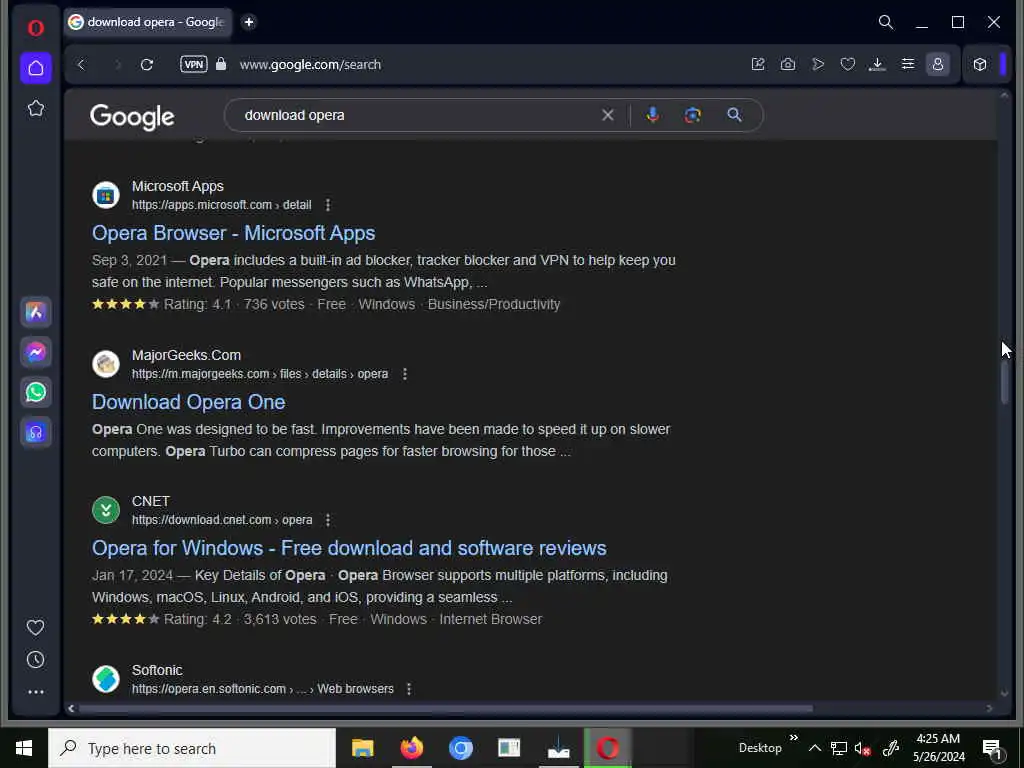Click the vertical scrollbar thumb
The height and width of the screenshot is (768, 1024).
[x=1004, y=381]
